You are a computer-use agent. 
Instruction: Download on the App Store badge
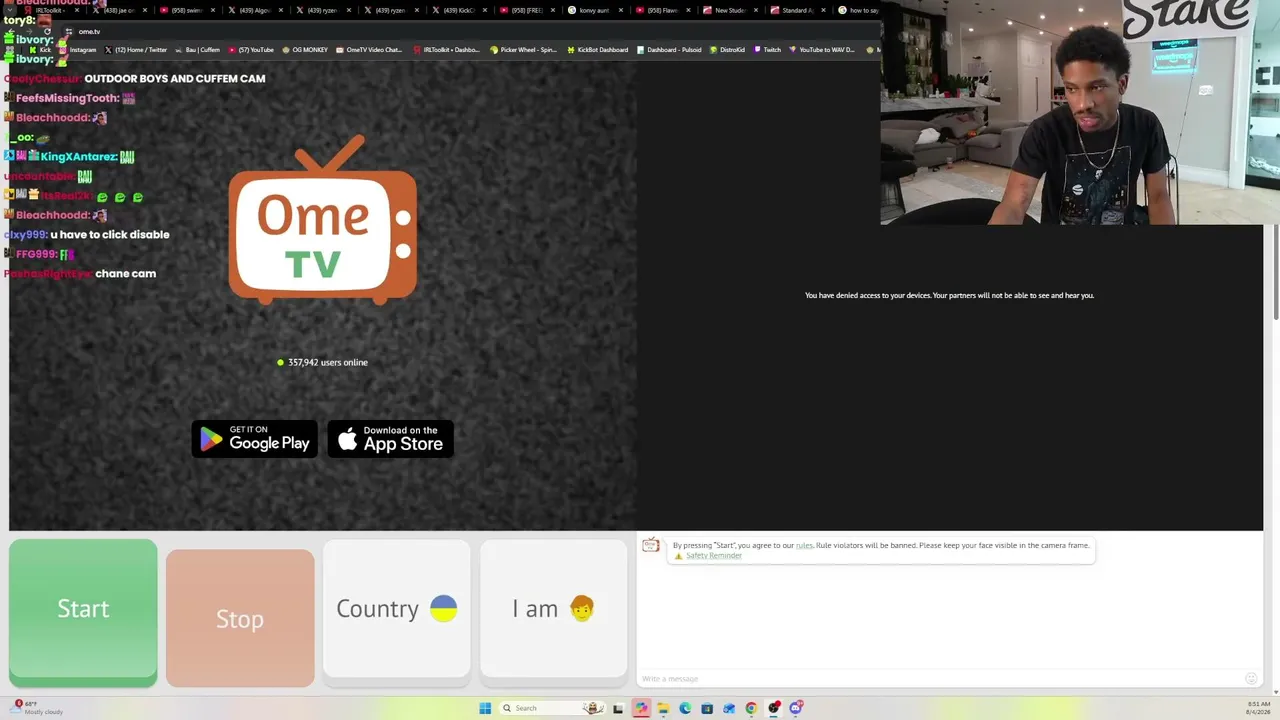click(x=391, y=439)
